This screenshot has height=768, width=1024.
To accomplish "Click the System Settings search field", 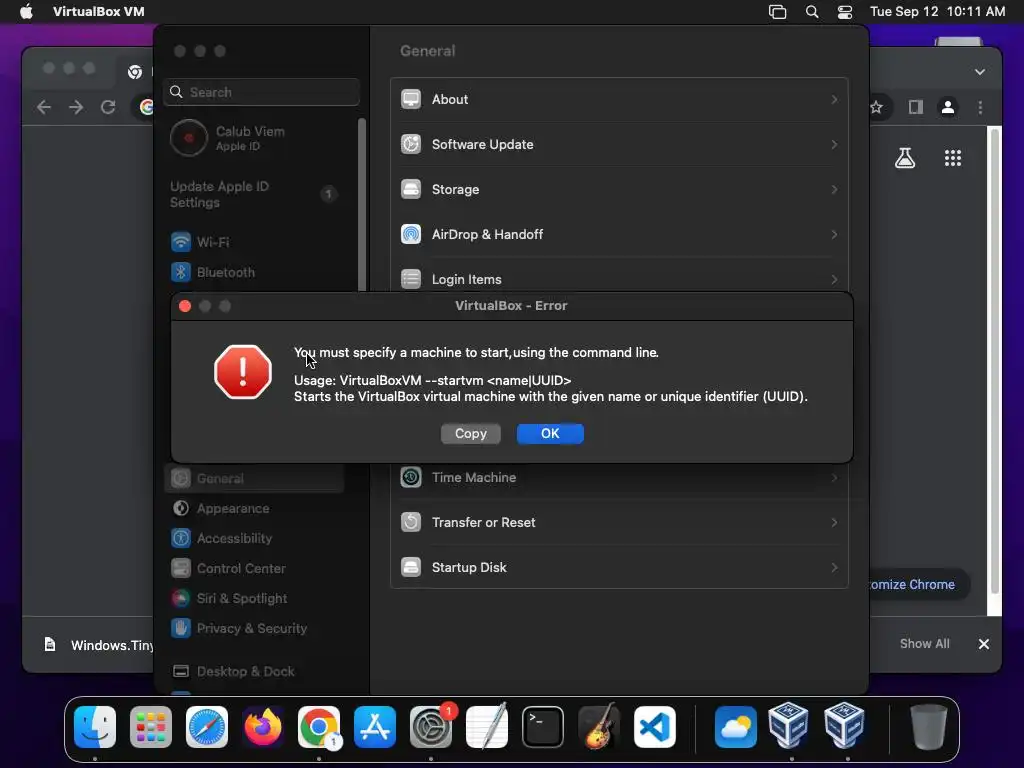I will (261, 92).
